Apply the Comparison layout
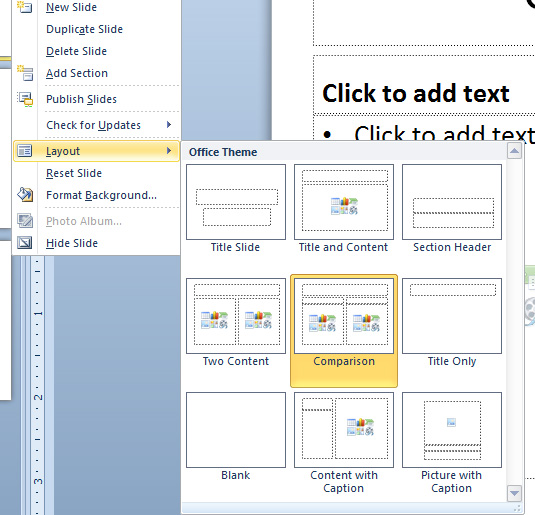 coord(344,330)
